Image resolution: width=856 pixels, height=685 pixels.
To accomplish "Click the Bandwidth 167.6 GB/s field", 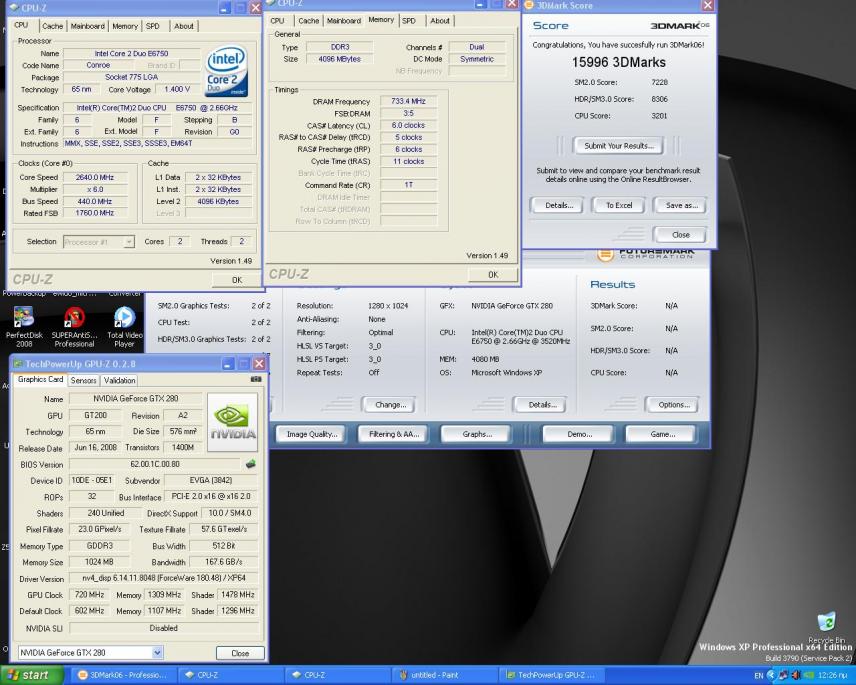I will pos(223,562).
